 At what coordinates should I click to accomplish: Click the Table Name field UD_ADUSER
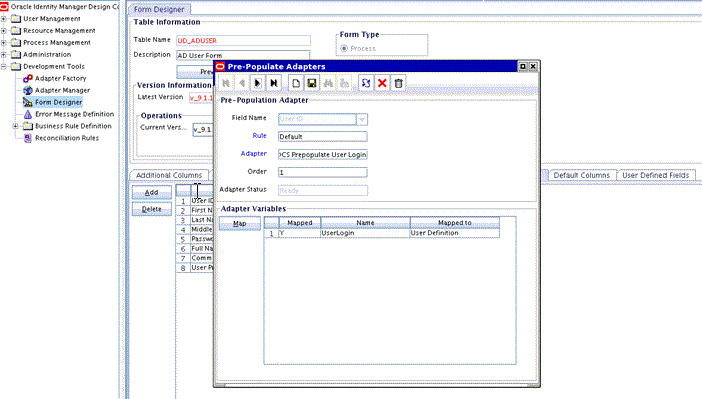[243, 41]
